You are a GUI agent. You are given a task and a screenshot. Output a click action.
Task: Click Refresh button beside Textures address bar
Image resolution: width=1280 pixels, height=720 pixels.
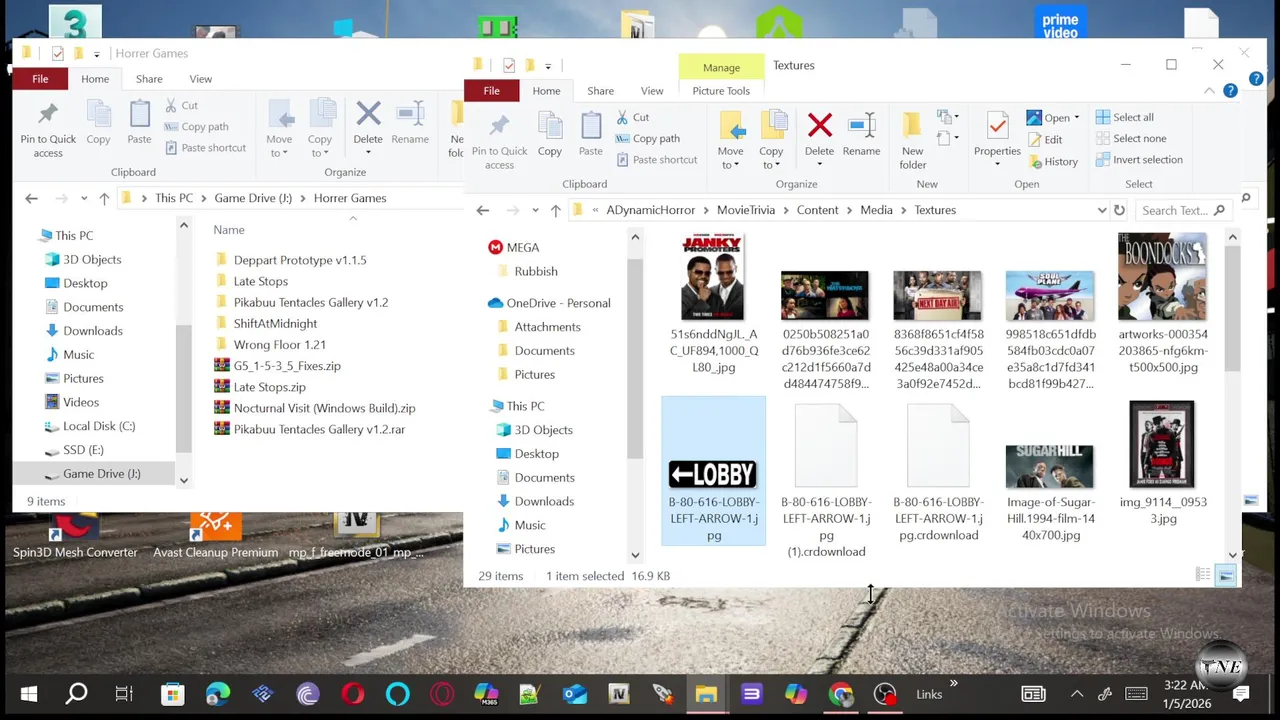(x=1119, y=210)
